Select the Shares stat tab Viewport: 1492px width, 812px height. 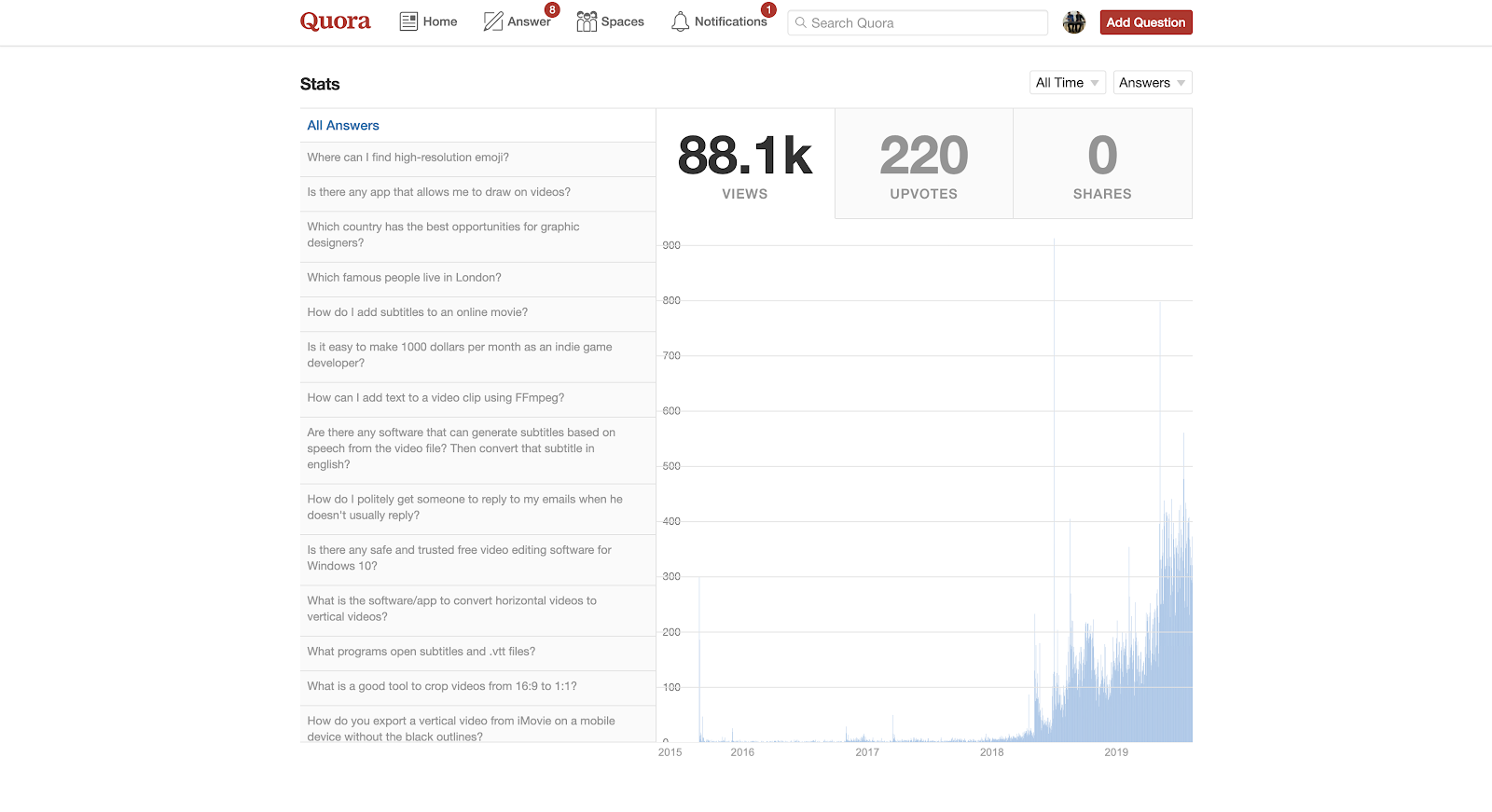[x=1102, y=164]
